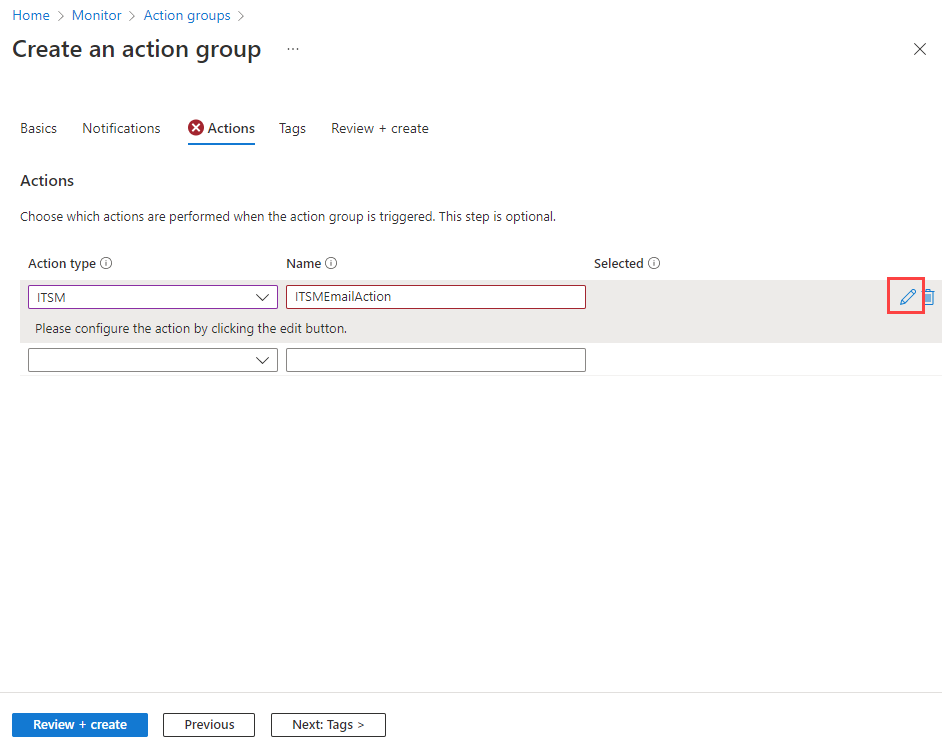Navigate to Home breadcrumb link
942x745 pixels.
coord(31,15)
